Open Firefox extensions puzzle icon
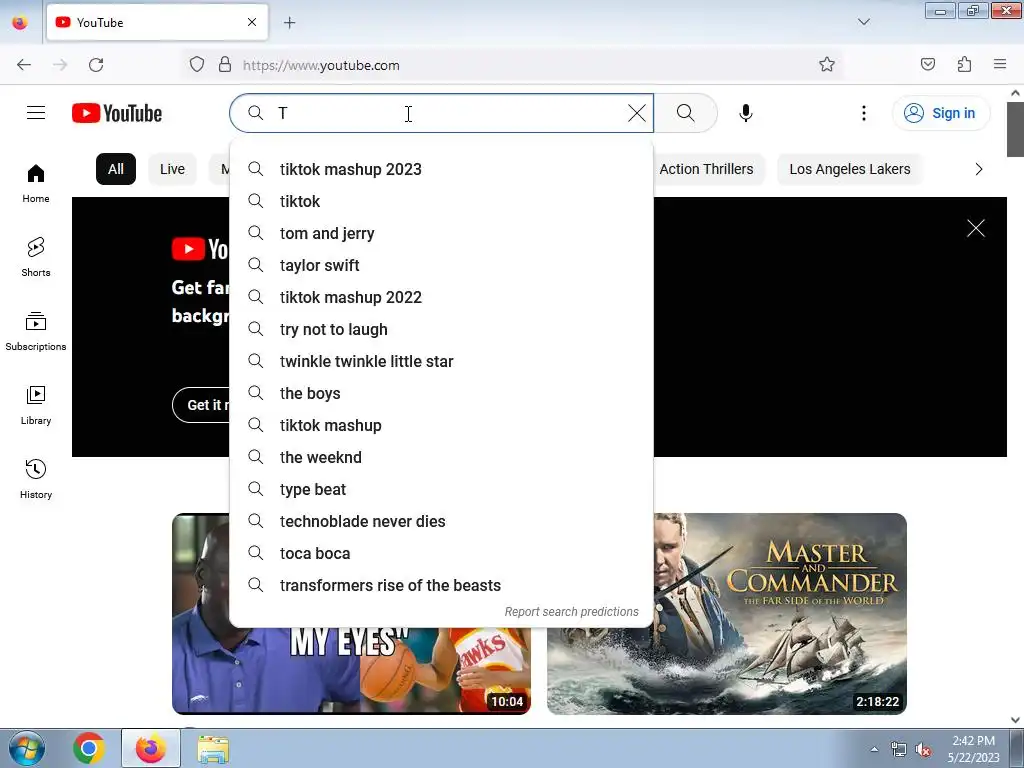Image resolution: width=1024 pixels, height=768 pixels. pos(964,65)
